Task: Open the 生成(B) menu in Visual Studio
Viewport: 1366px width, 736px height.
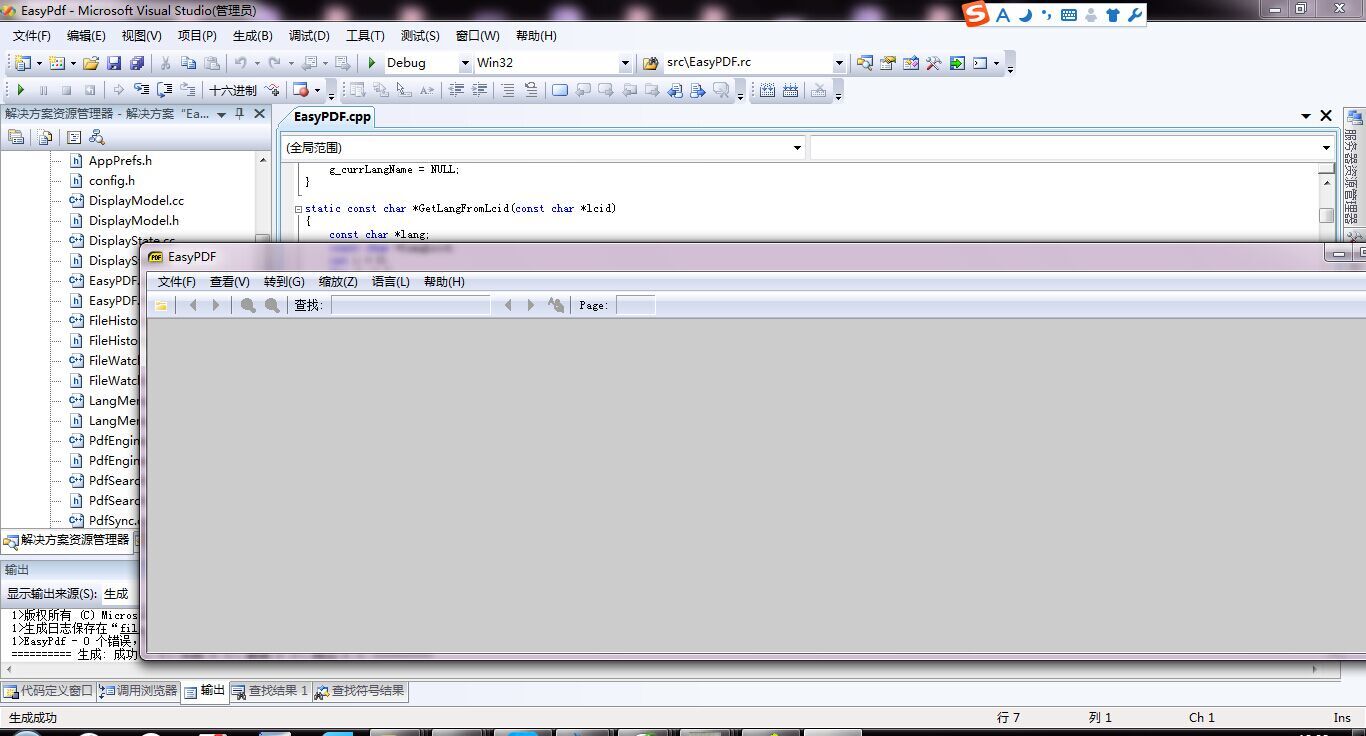Action: click(252, 36)
